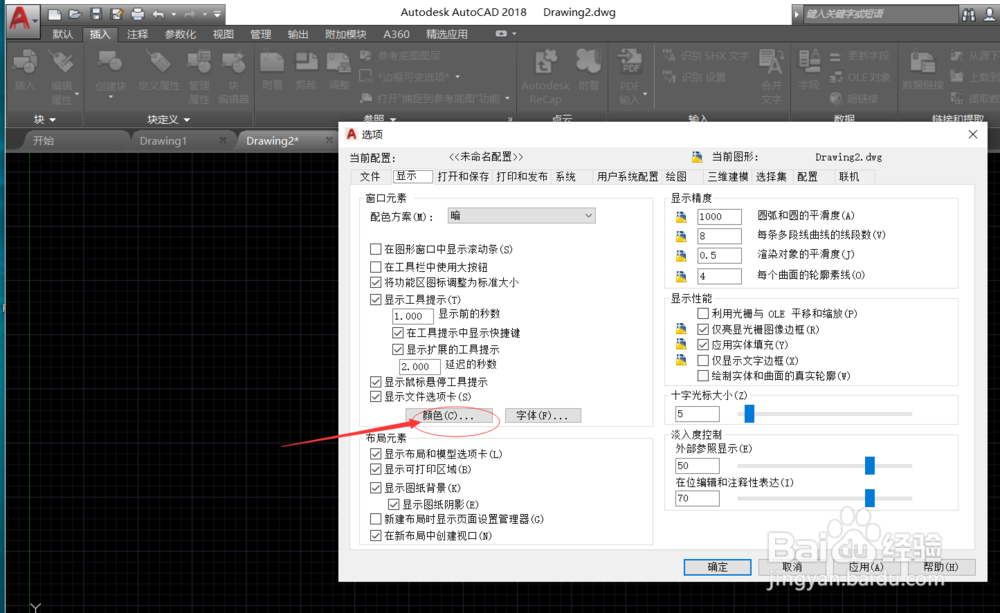
Task: Open the Undo history dropdown arrow
Action: tap(173, 14)
